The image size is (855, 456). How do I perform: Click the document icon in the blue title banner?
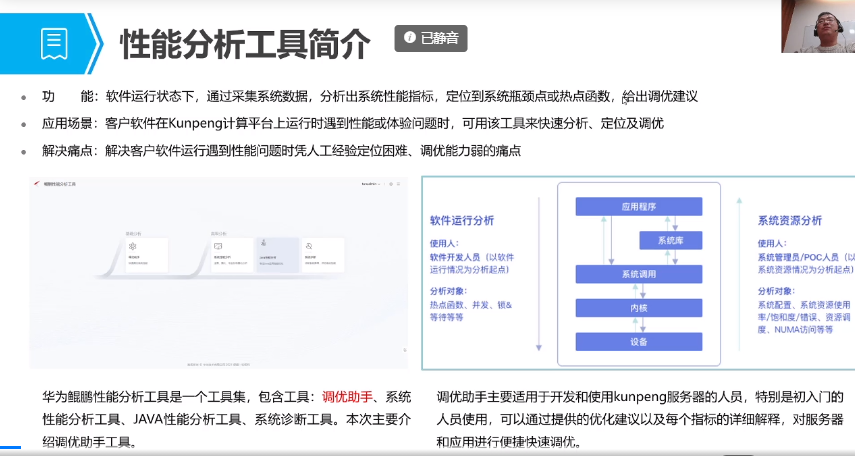tap(55, 44)
